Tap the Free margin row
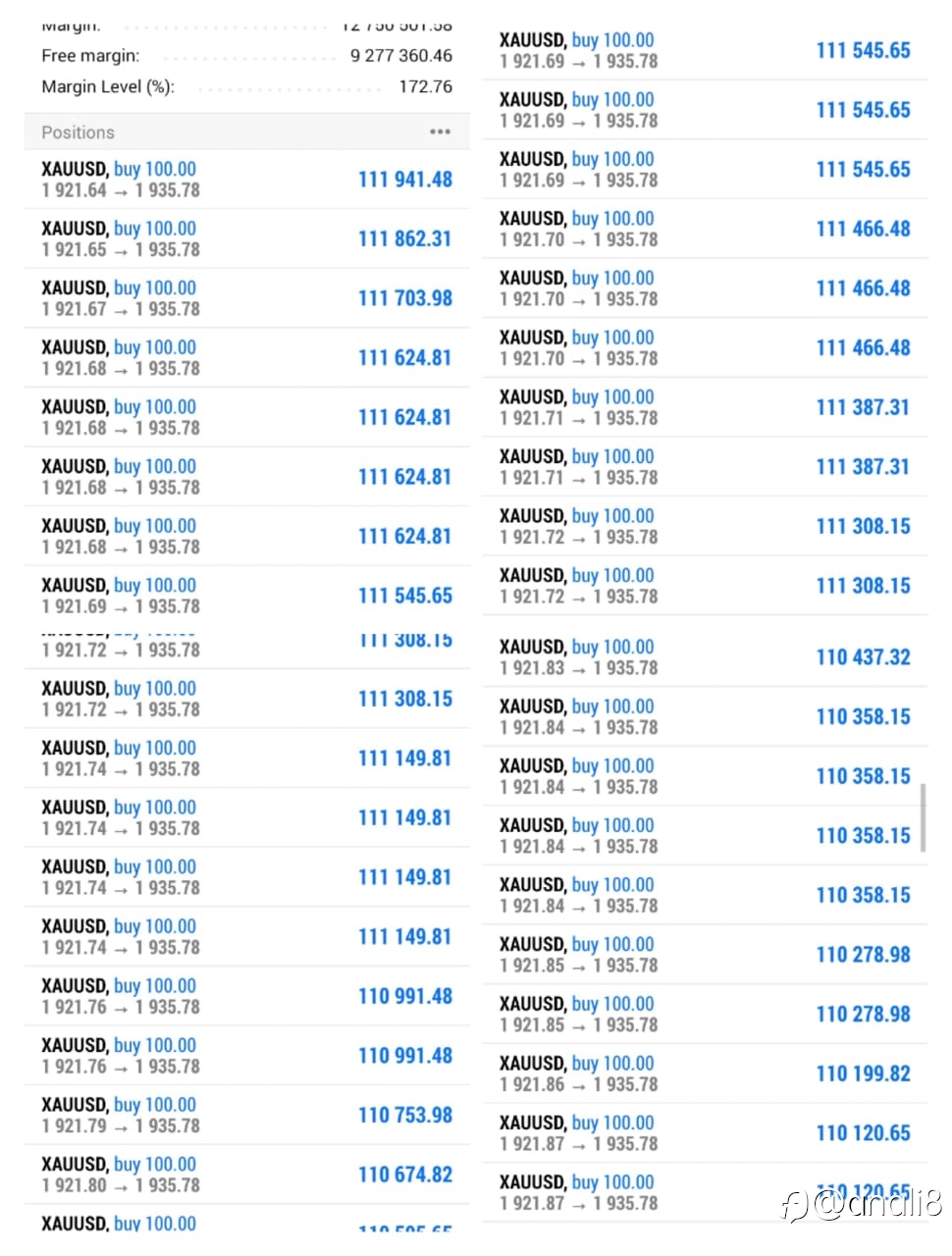 [x=246, y=56]
